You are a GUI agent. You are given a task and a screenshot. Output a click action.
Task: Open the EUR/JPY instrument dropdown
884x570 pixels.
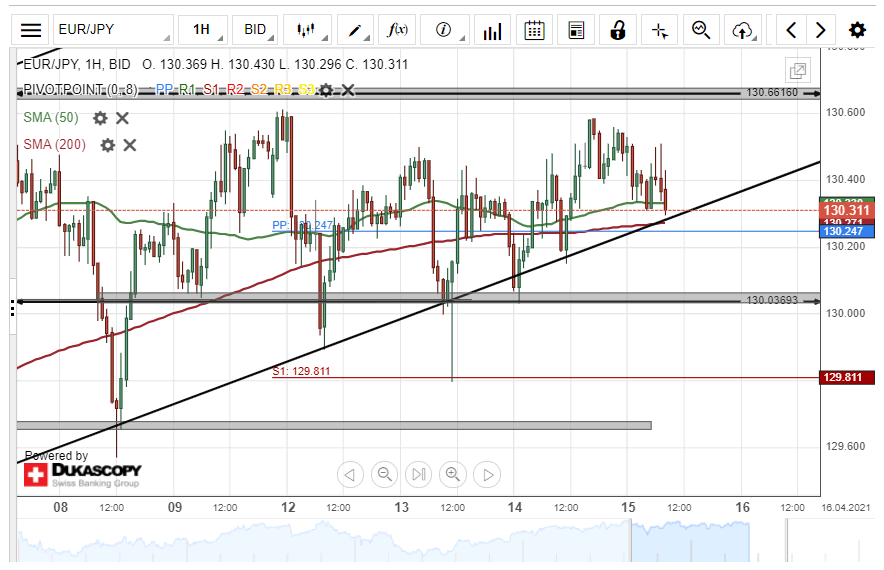pyautogui.click(x=112, y=30)
